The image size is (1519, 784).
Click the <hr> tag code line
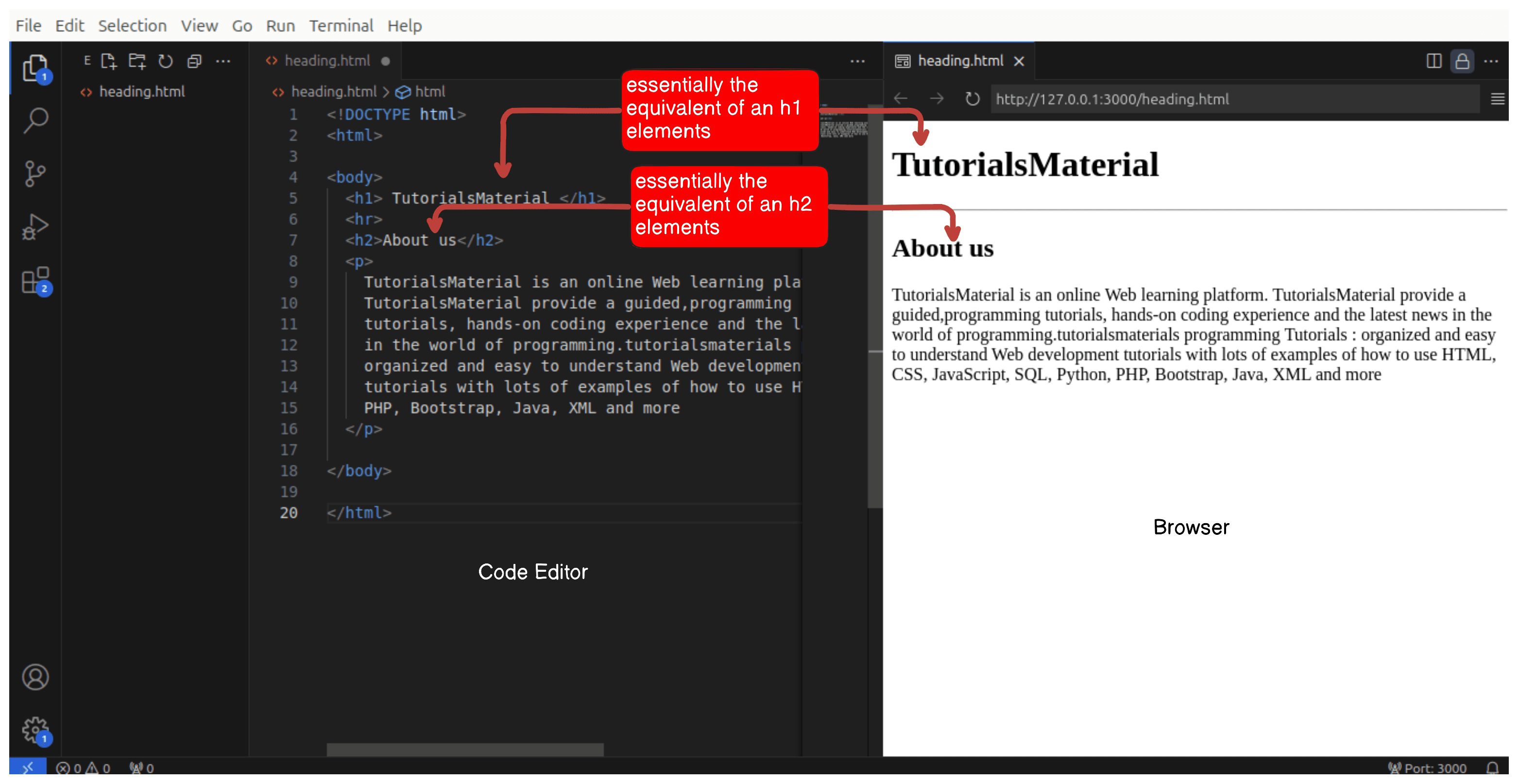364,219
